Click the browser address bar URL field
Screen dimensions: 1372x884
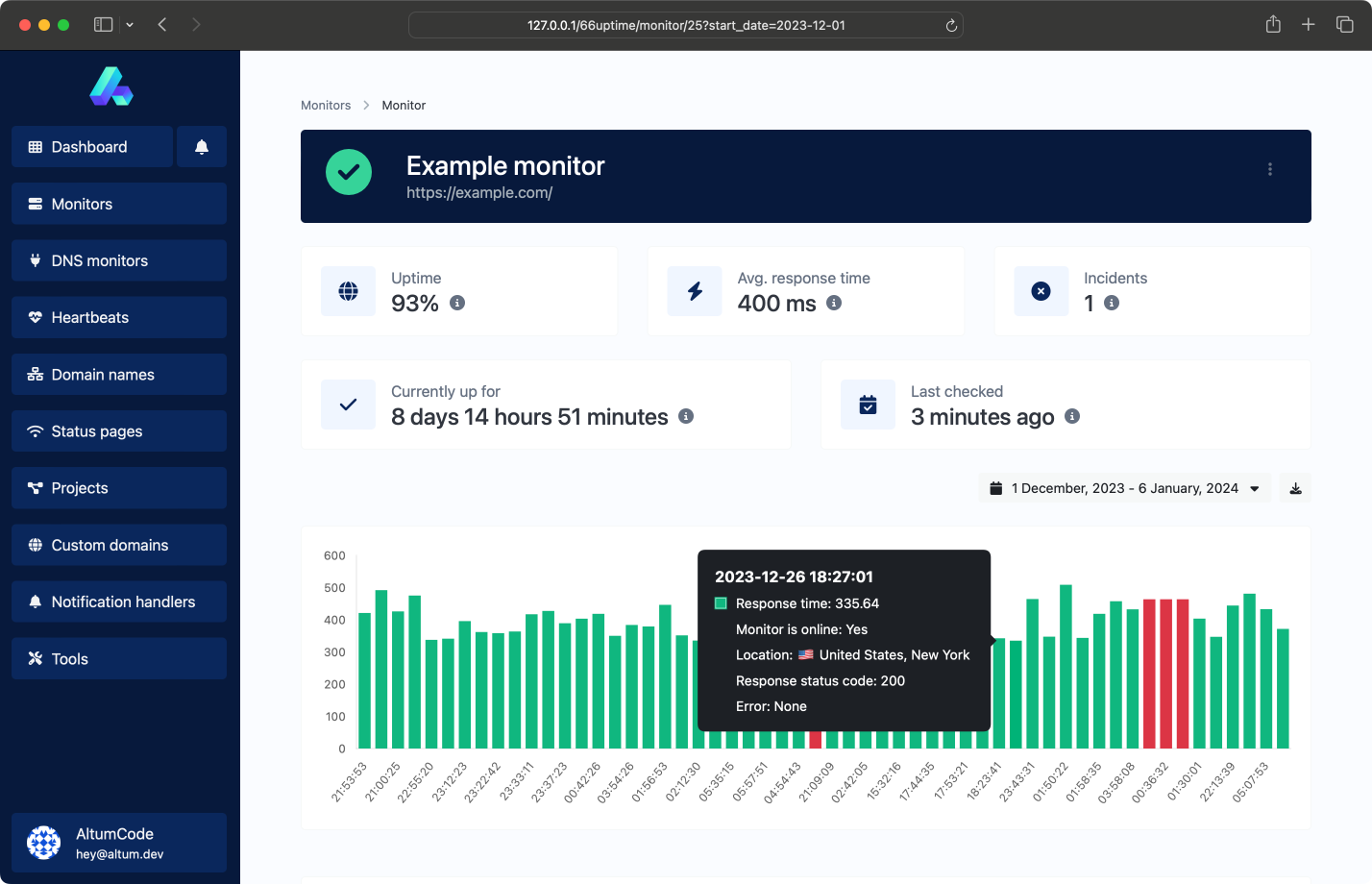686,25
